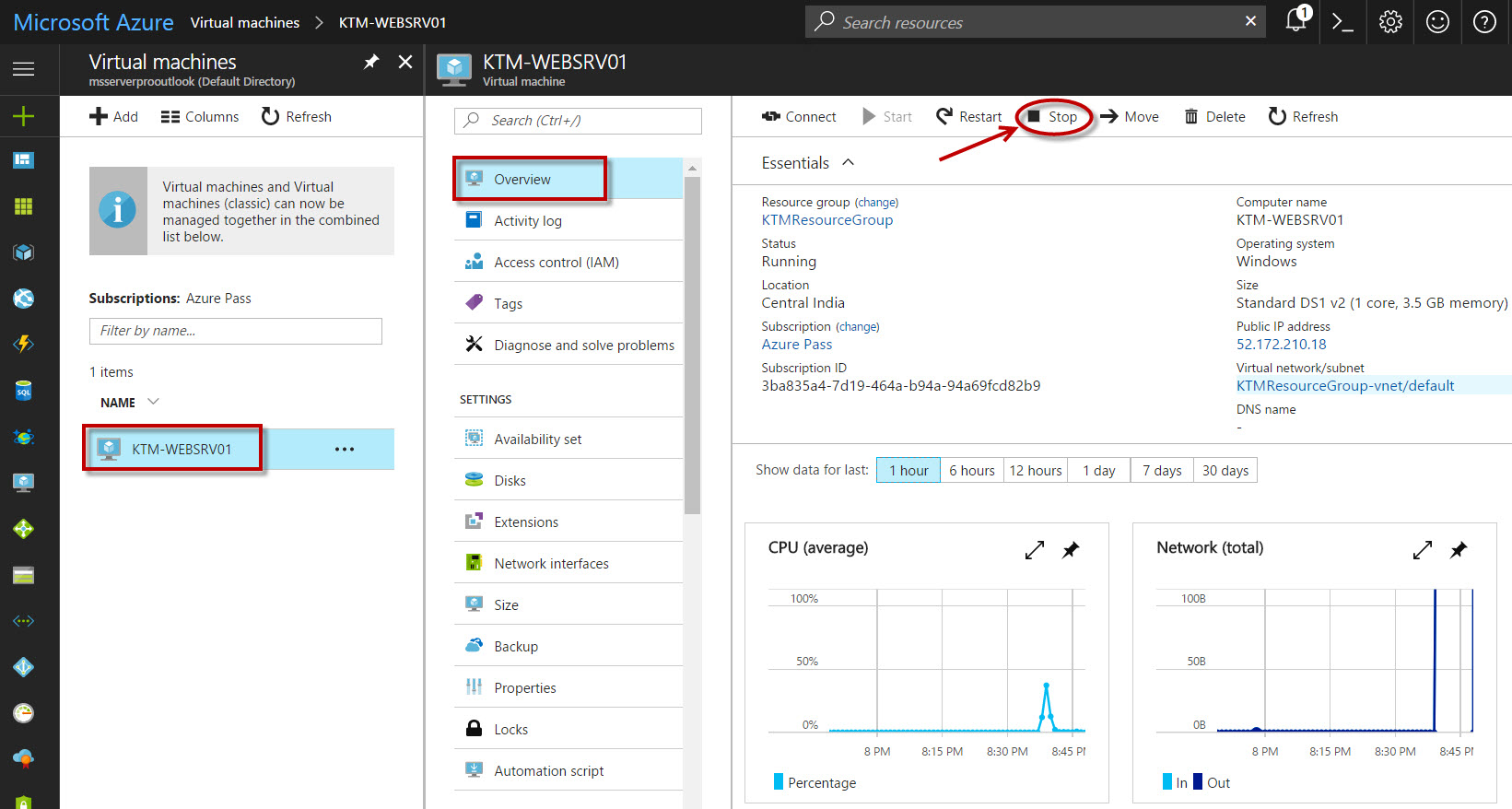
Task: Set data range to 30 days
Action: pos(1225,471)
